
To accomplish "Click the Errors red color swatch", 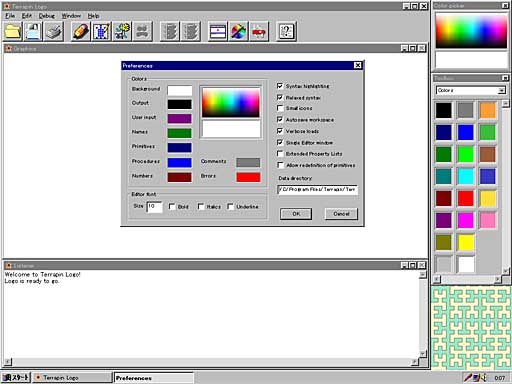I will [x=248, y=177].
